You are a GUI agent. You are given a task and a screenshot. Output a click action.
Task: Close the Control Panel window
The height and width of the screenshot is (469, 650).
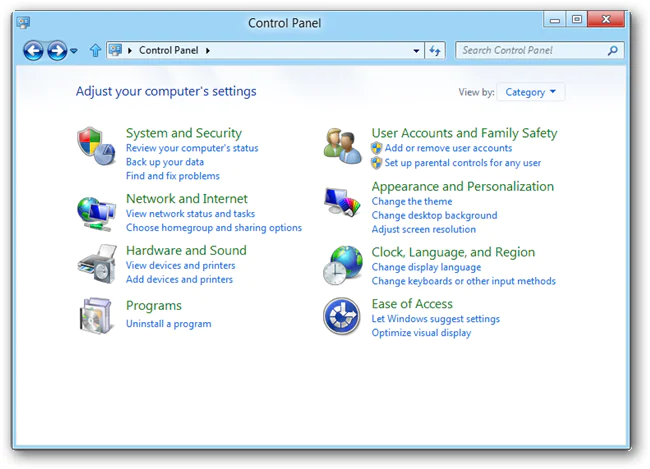pos(606,19)
